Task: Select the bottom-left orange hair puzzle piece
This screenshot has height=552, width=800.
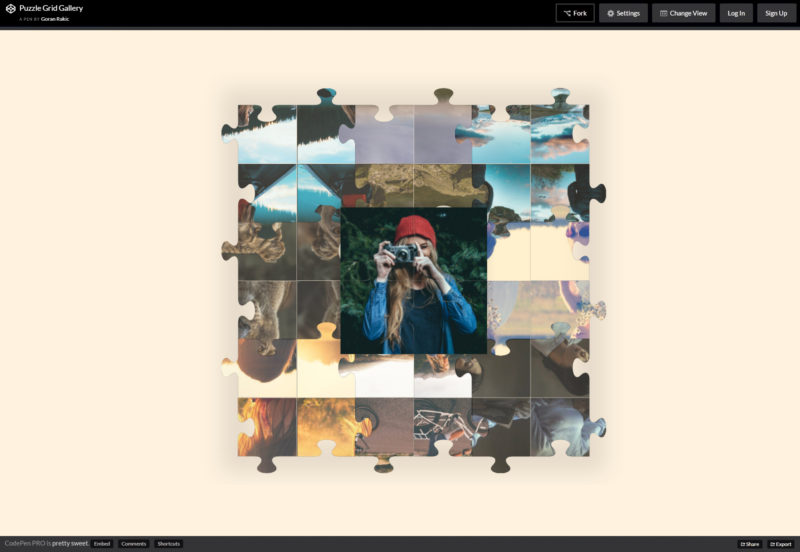Action: click(266, 427)
